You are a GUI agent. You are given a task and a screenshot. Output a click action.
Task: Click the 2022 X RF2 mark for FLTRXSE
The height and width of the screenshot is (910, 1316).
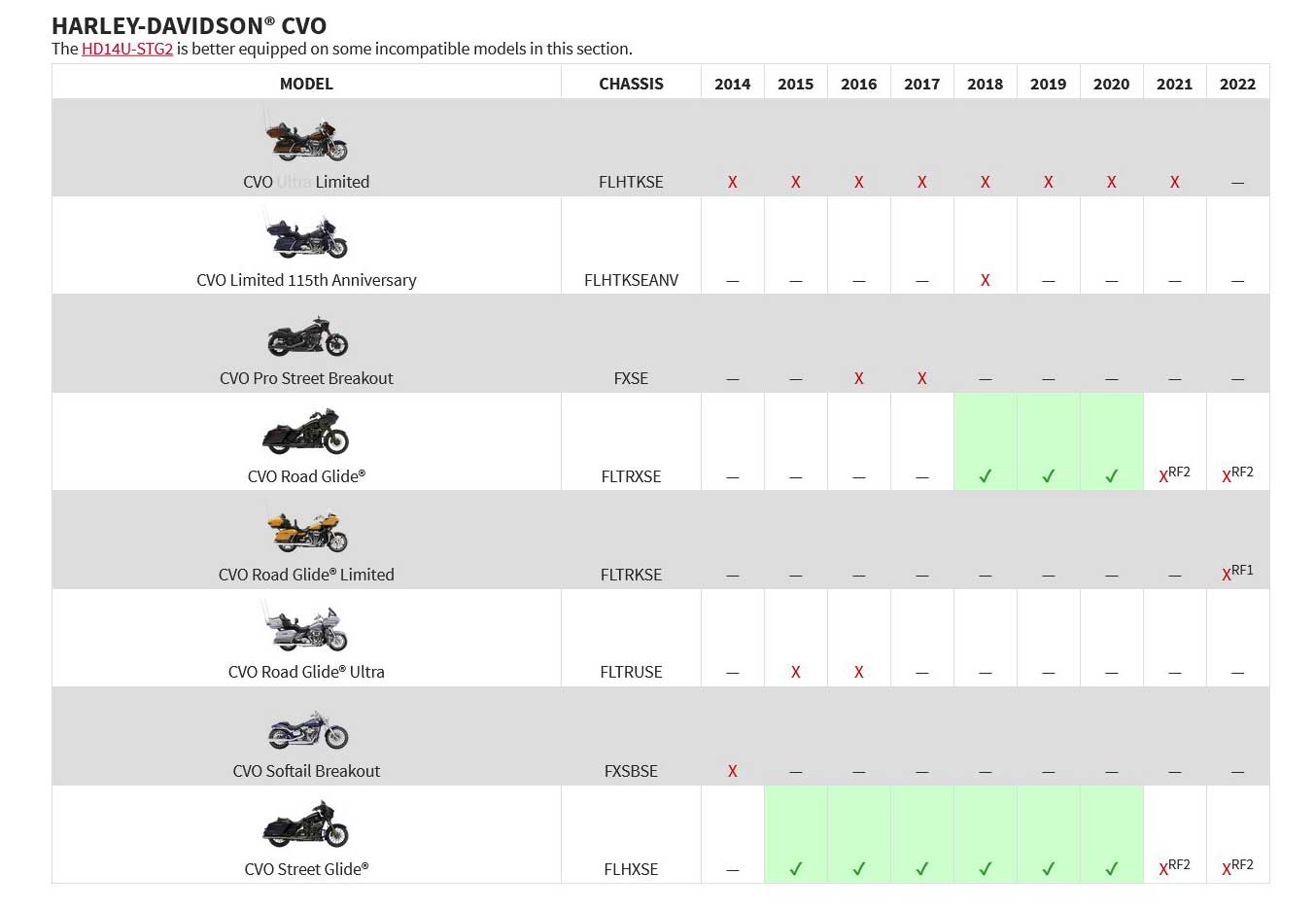pyautogui.click(x=1238, y=474)
